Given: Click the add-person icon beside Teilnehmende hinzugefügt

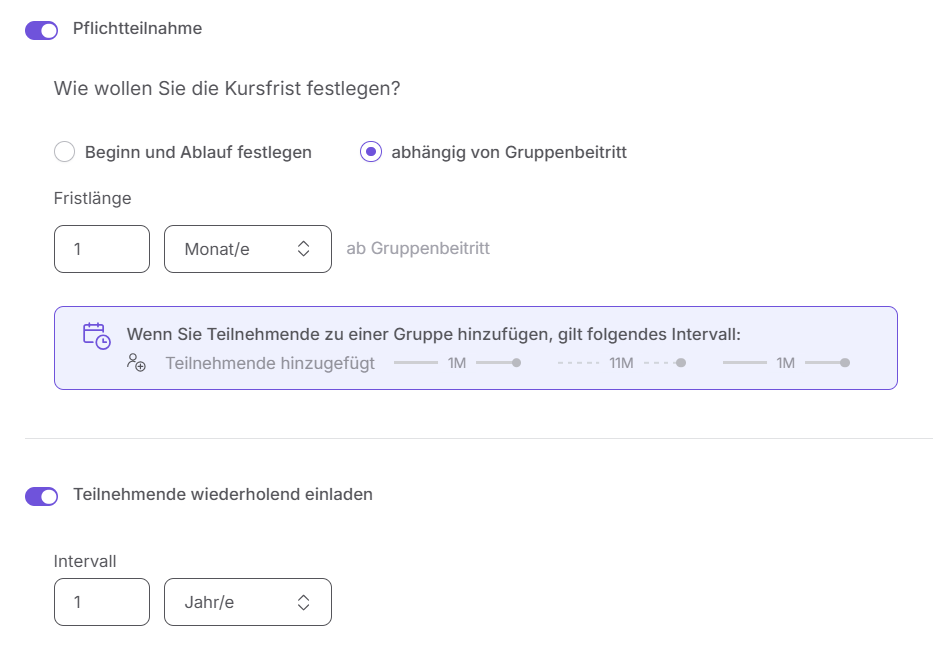Looking at the screenshot, I should 137,363.
